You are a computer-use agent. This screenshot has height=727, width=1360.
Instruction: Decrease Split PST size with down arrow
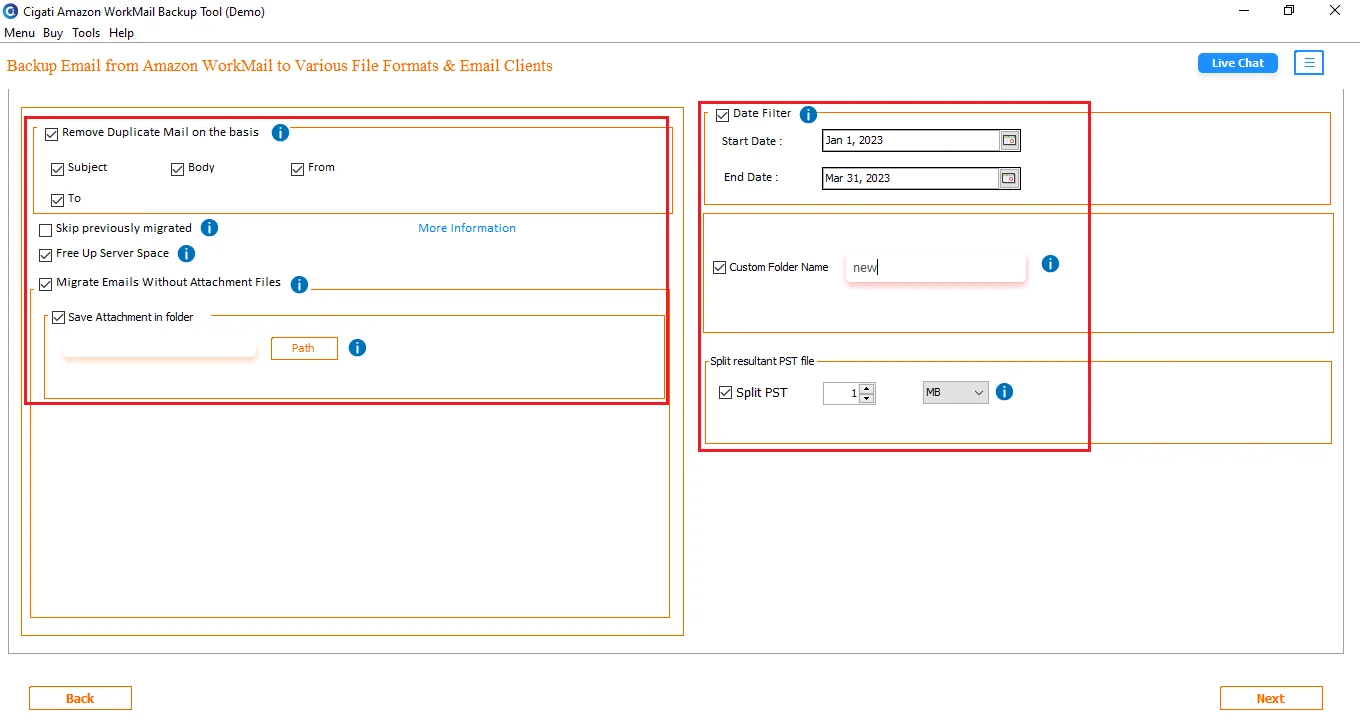(x=867, y=398)
